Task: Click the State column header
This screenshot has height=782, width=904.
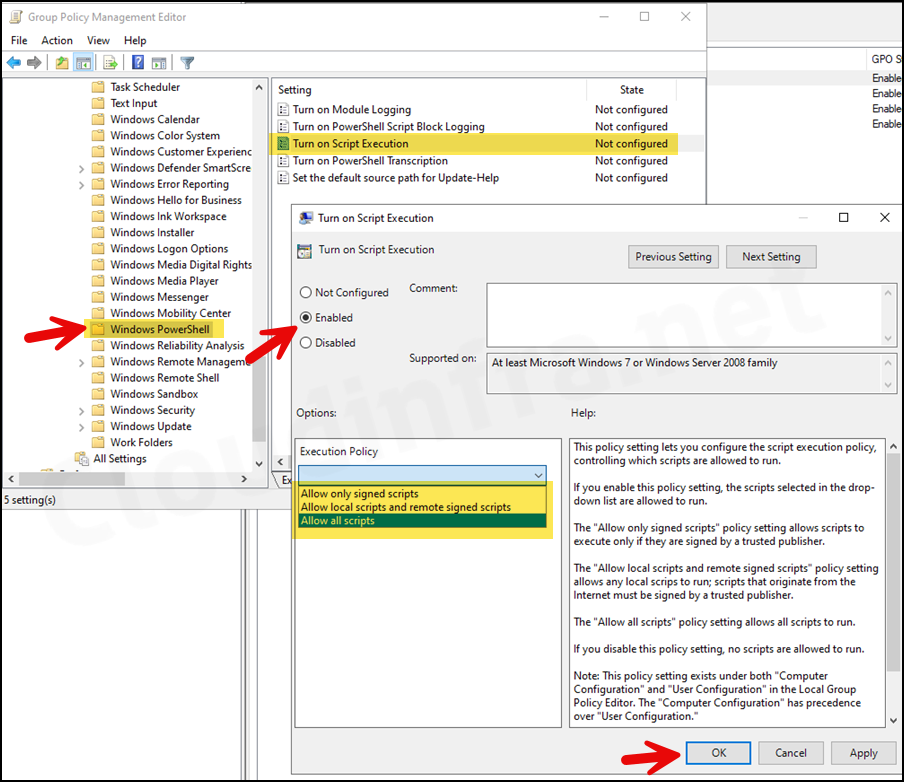Action: (632, 90)
